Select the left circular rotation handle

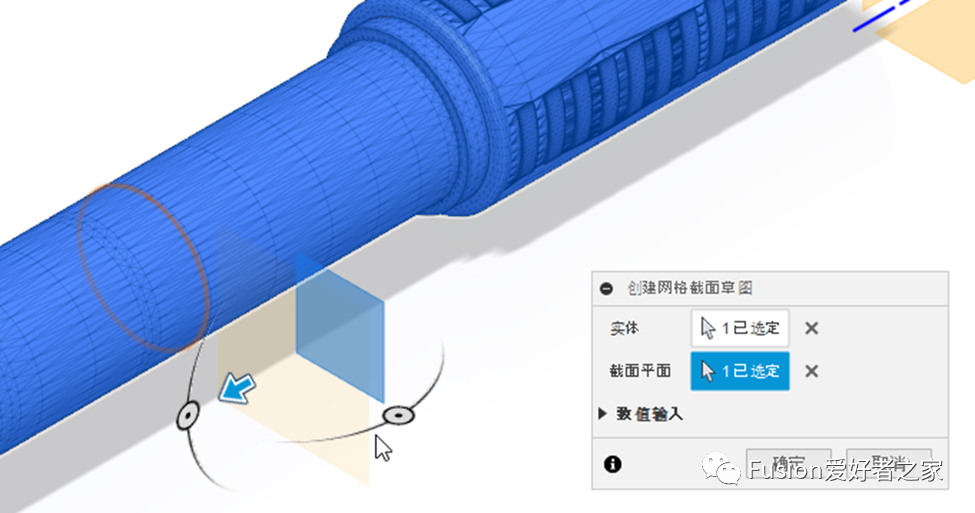pyautogui.click(x=188, y=415)
